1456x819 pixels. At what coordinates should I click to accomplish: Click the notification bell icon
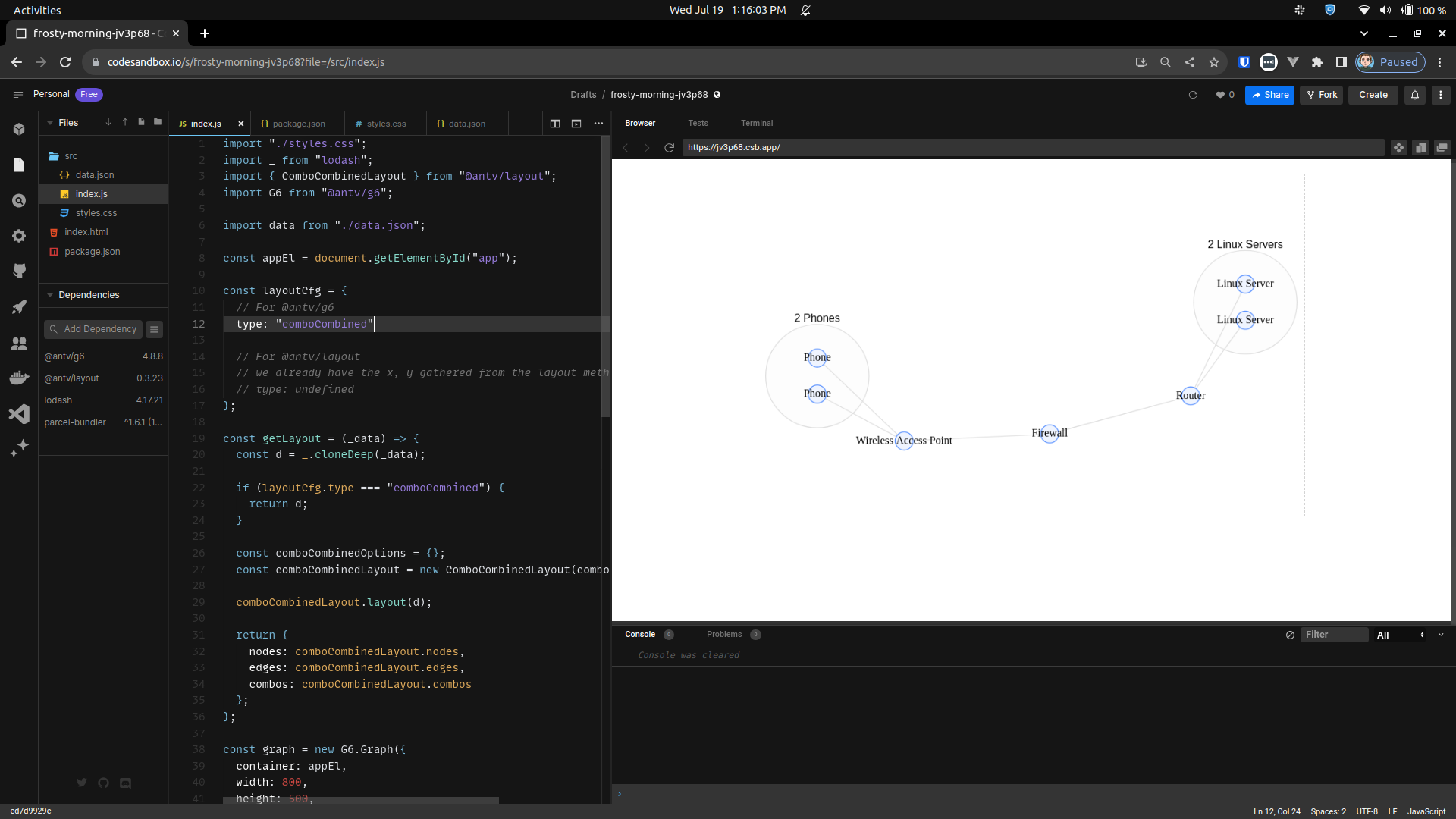[1415, 95]
